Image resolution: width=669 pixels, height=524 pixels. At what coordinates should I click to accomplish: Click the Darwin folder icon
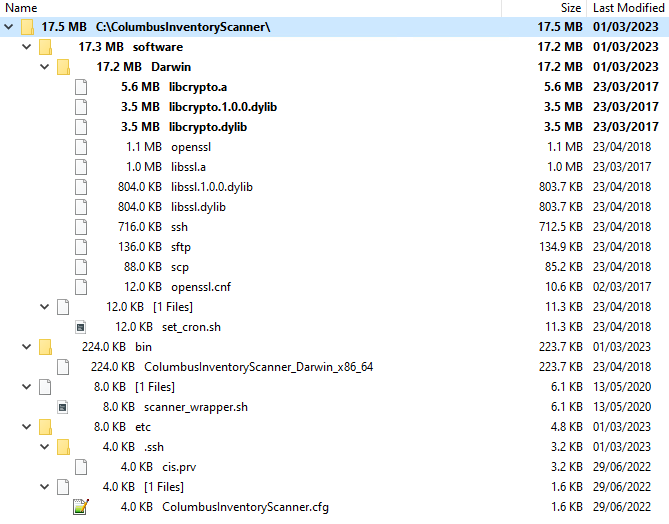(63, 67)
